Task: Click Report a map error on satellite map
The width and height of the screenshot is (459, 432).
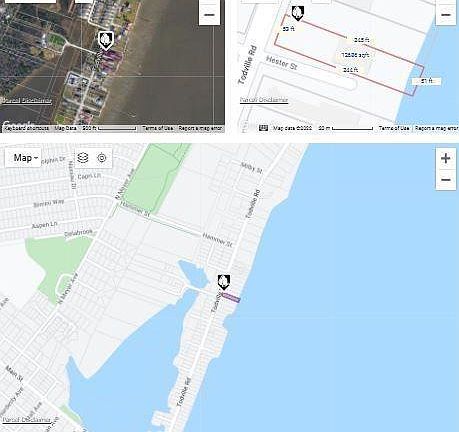Action: point(200,128)
